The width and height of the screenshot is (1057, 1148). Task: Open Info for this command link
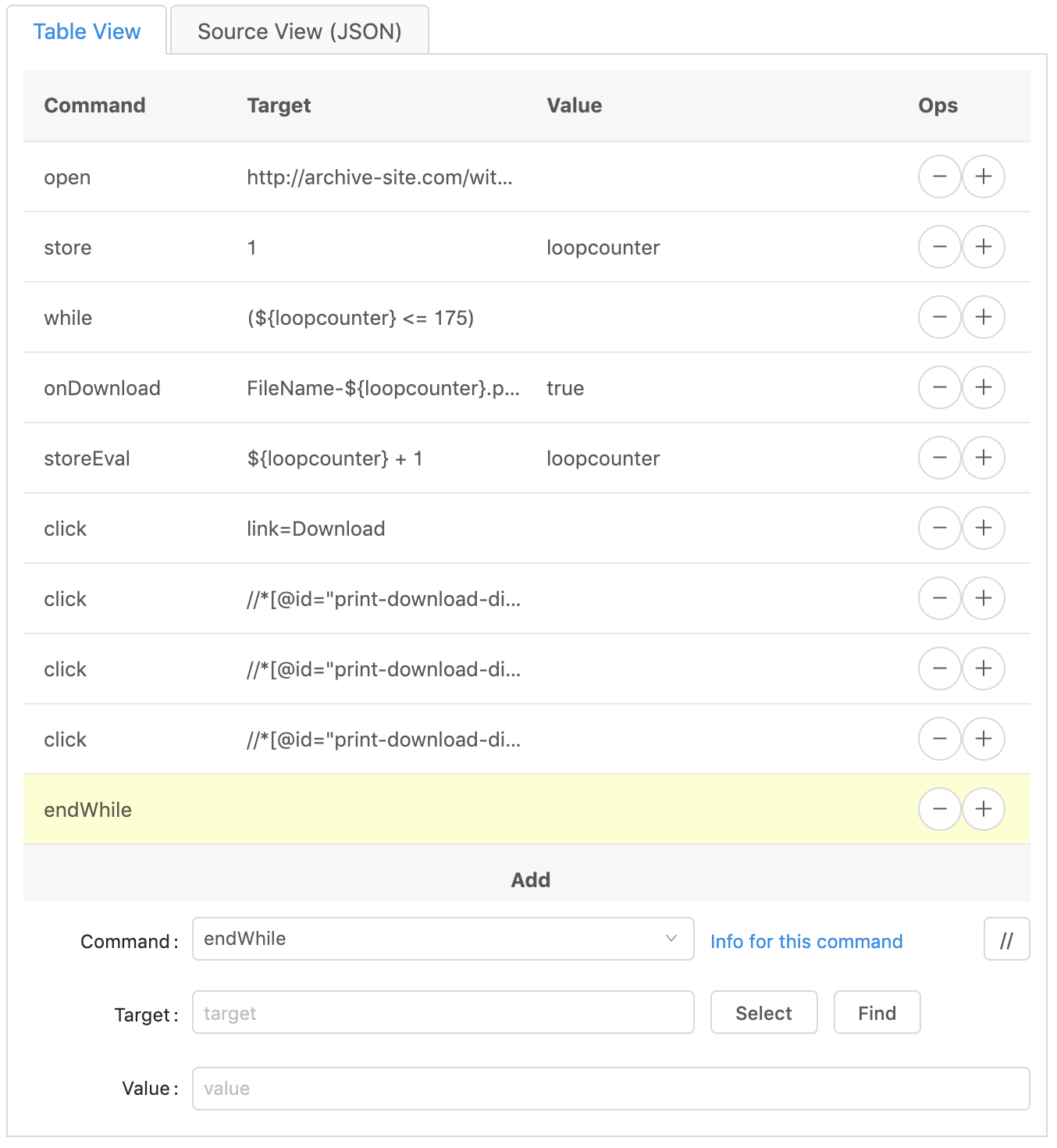click(806, 941)
